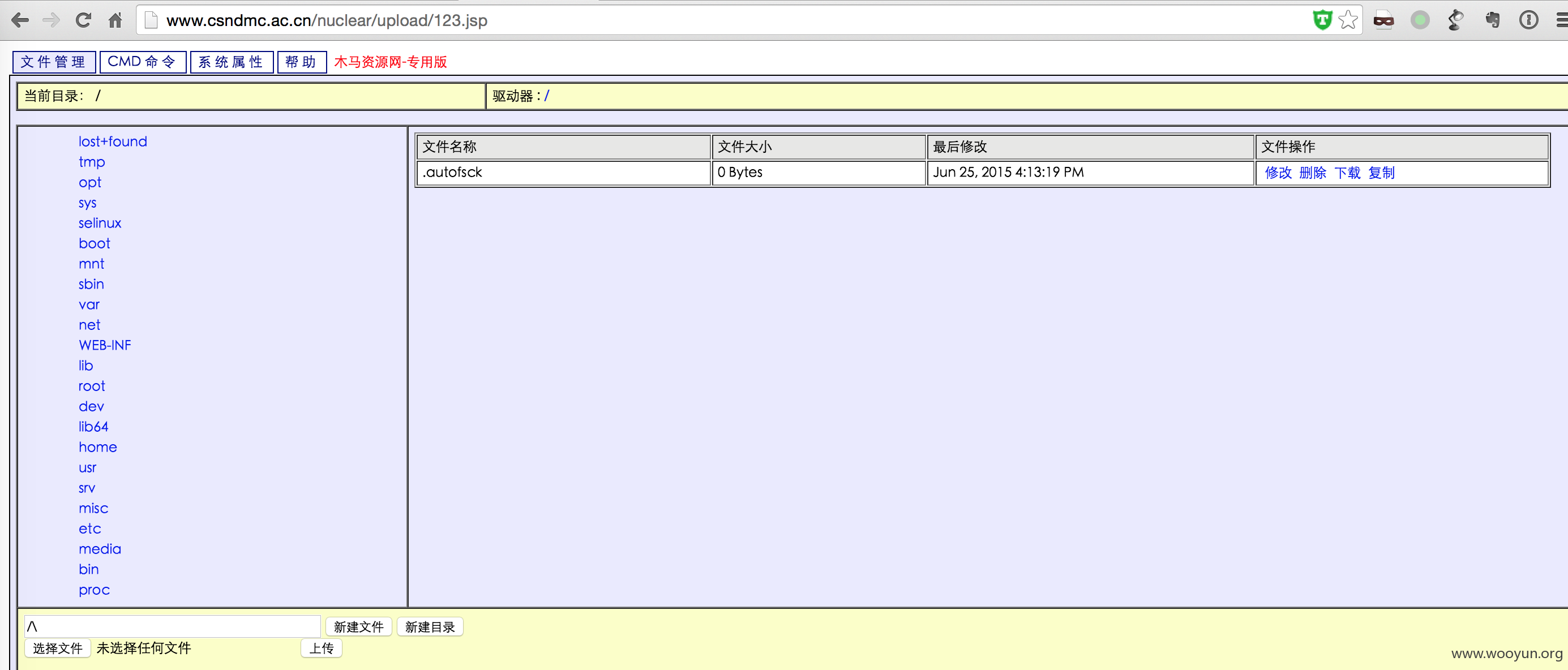Image resolution: width=1568 pixels, height=670 pixels.
Task: Open the home directory
Action: click(x=98, y=447)
